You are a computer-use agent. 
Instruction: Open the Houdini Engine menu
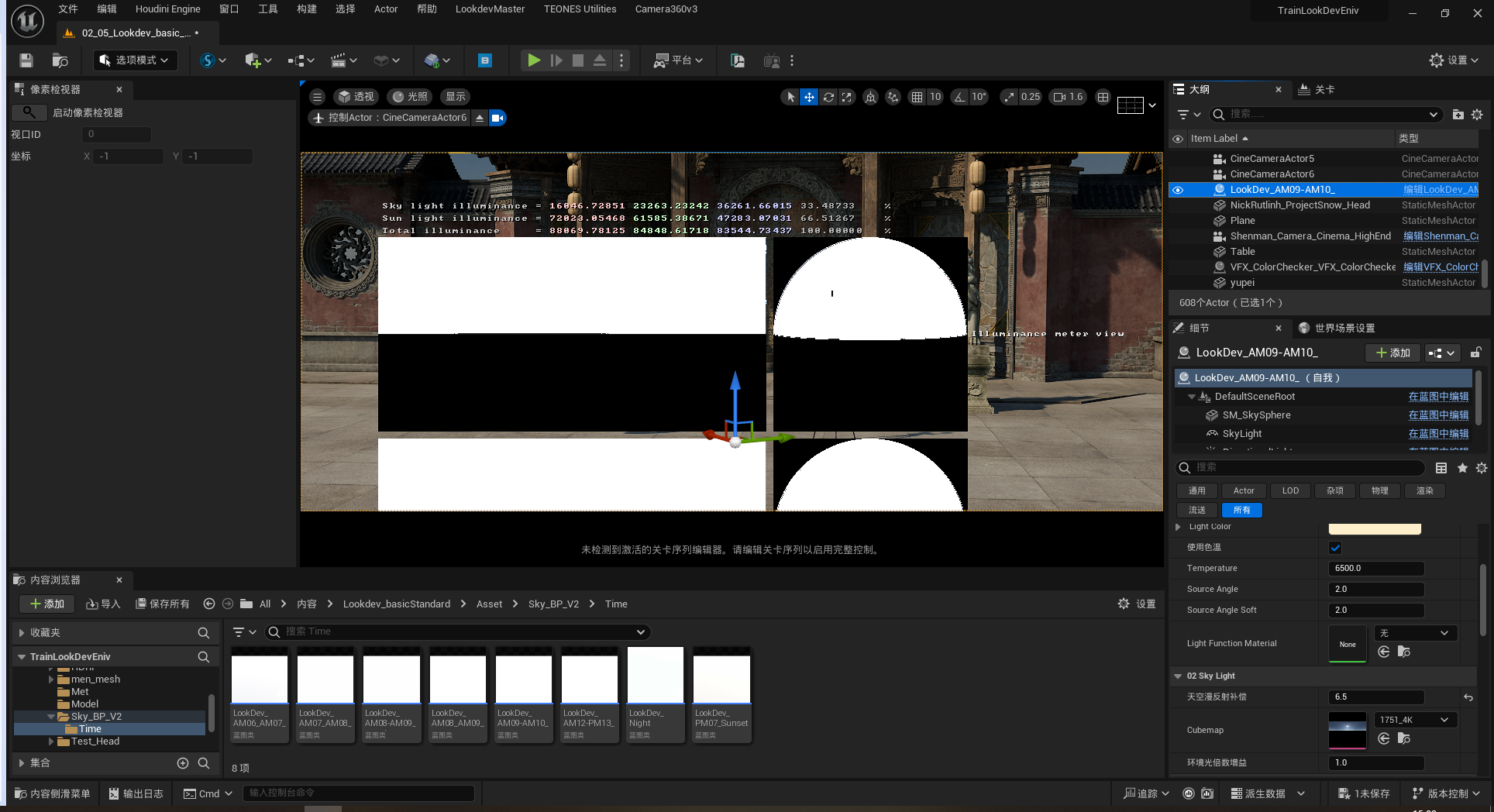[x=167, y=9]
